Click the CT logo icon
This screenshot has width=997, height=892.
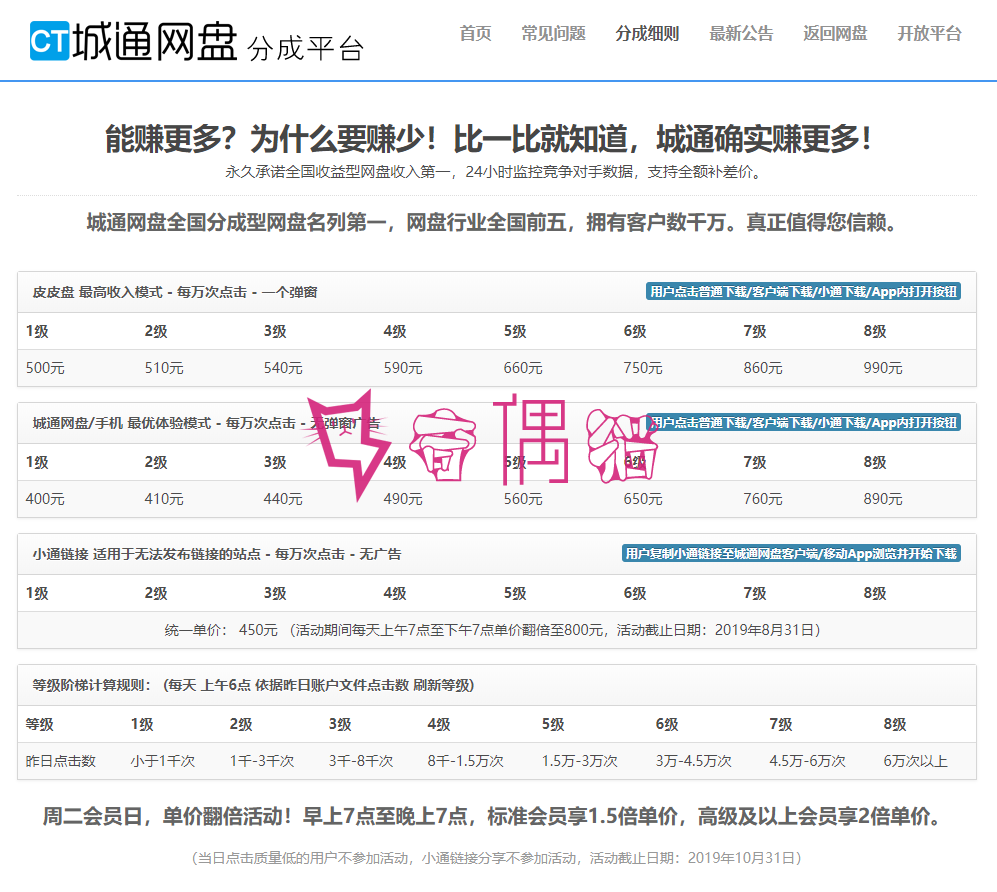[x=50, y=41]
